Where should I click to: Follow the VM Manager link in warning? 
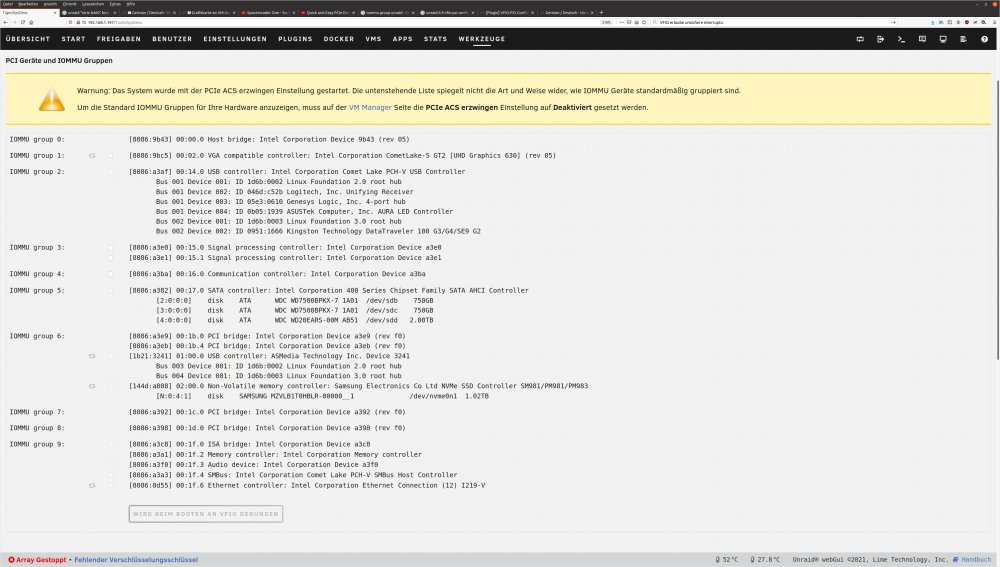click(370, 107)
